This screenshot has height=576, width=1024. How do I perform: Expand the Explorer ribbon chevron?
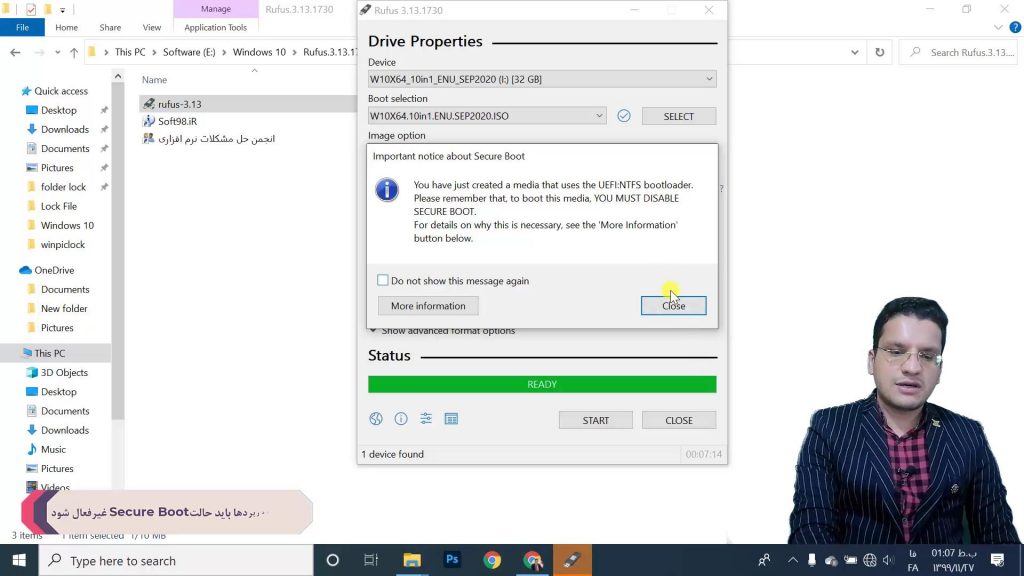[x=998, y=27]
